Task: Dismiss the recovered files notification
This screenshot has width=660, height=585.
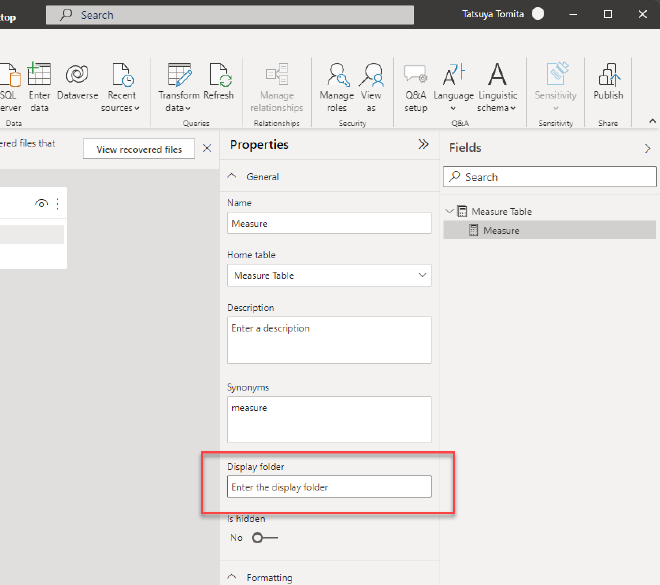Action: click(207, 148)
